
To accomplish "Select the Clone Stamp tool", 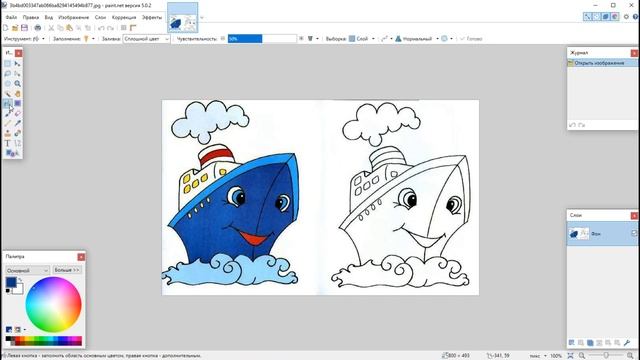I will coord(8,133).
